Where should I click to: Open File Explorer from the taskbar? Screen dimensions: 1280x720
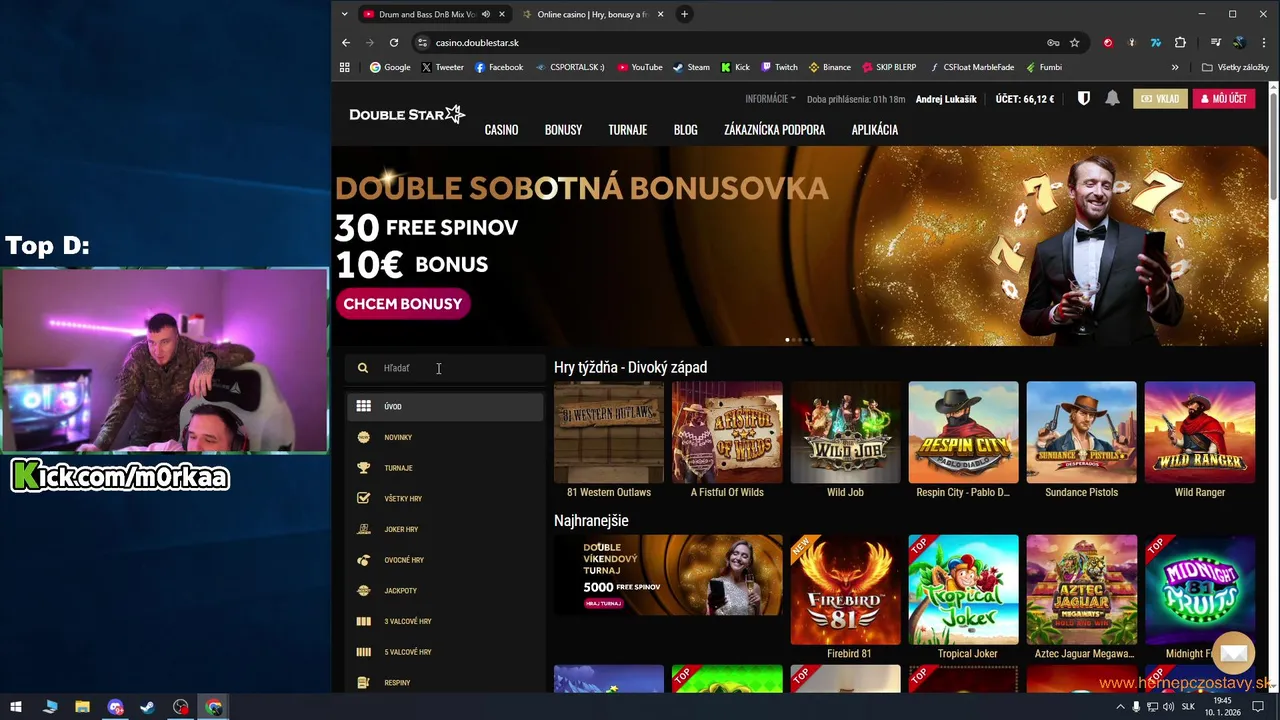tap(82, 707)
